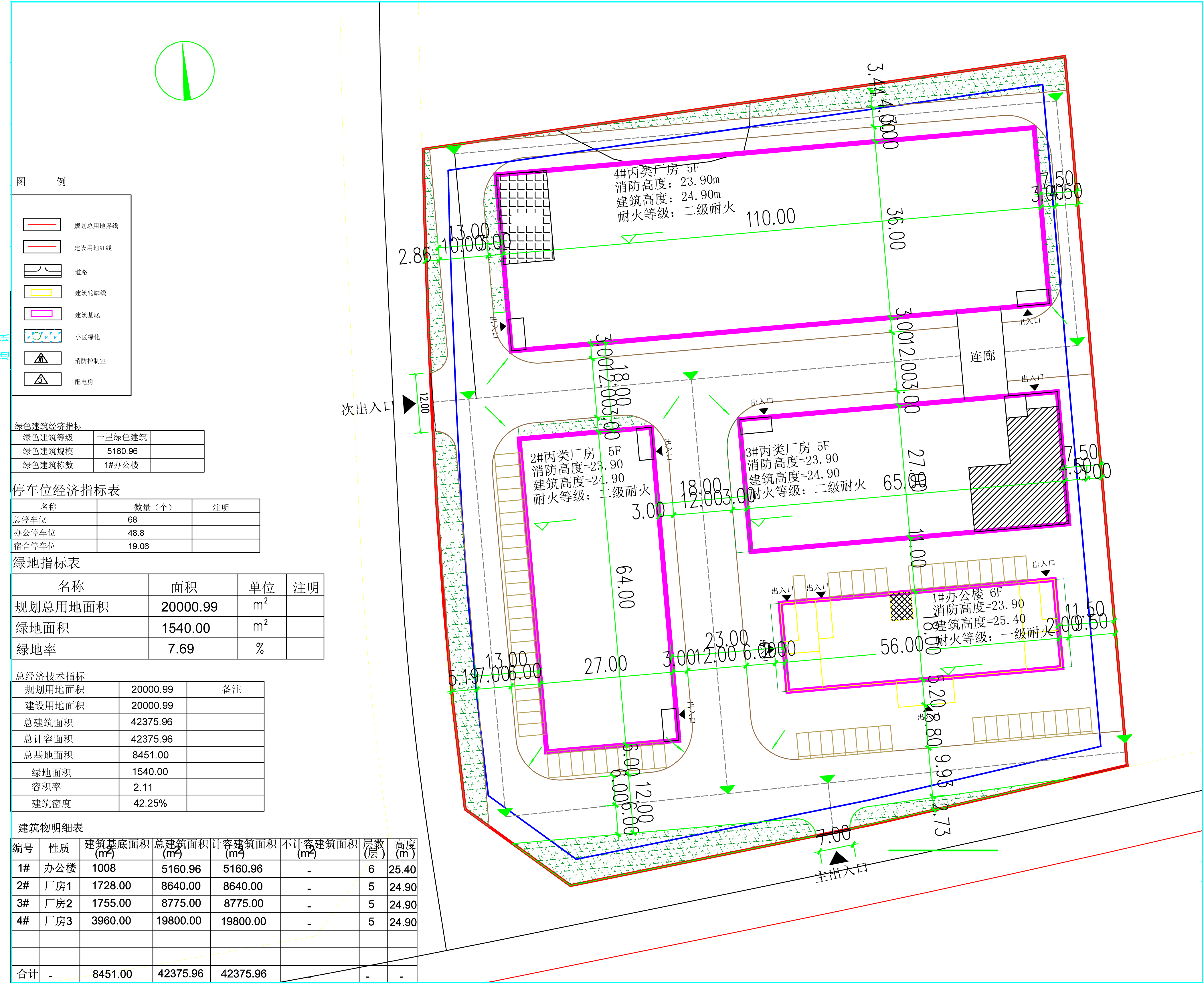Click the magenta 建筑基底 legend swatch
The image size is (1204, 984).
coord(41,314)
